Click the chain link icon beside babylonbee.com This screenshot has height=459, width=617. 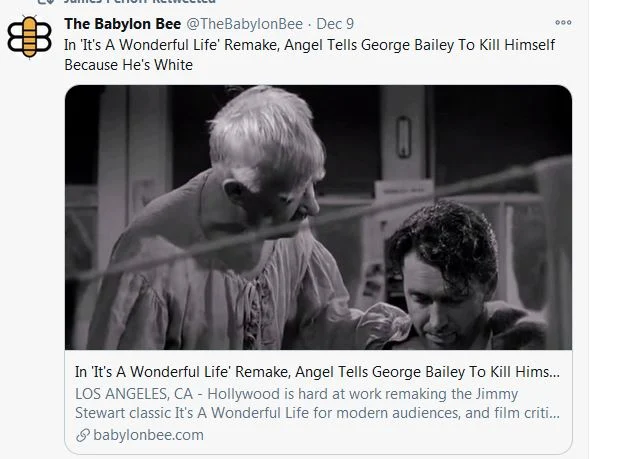83,435
